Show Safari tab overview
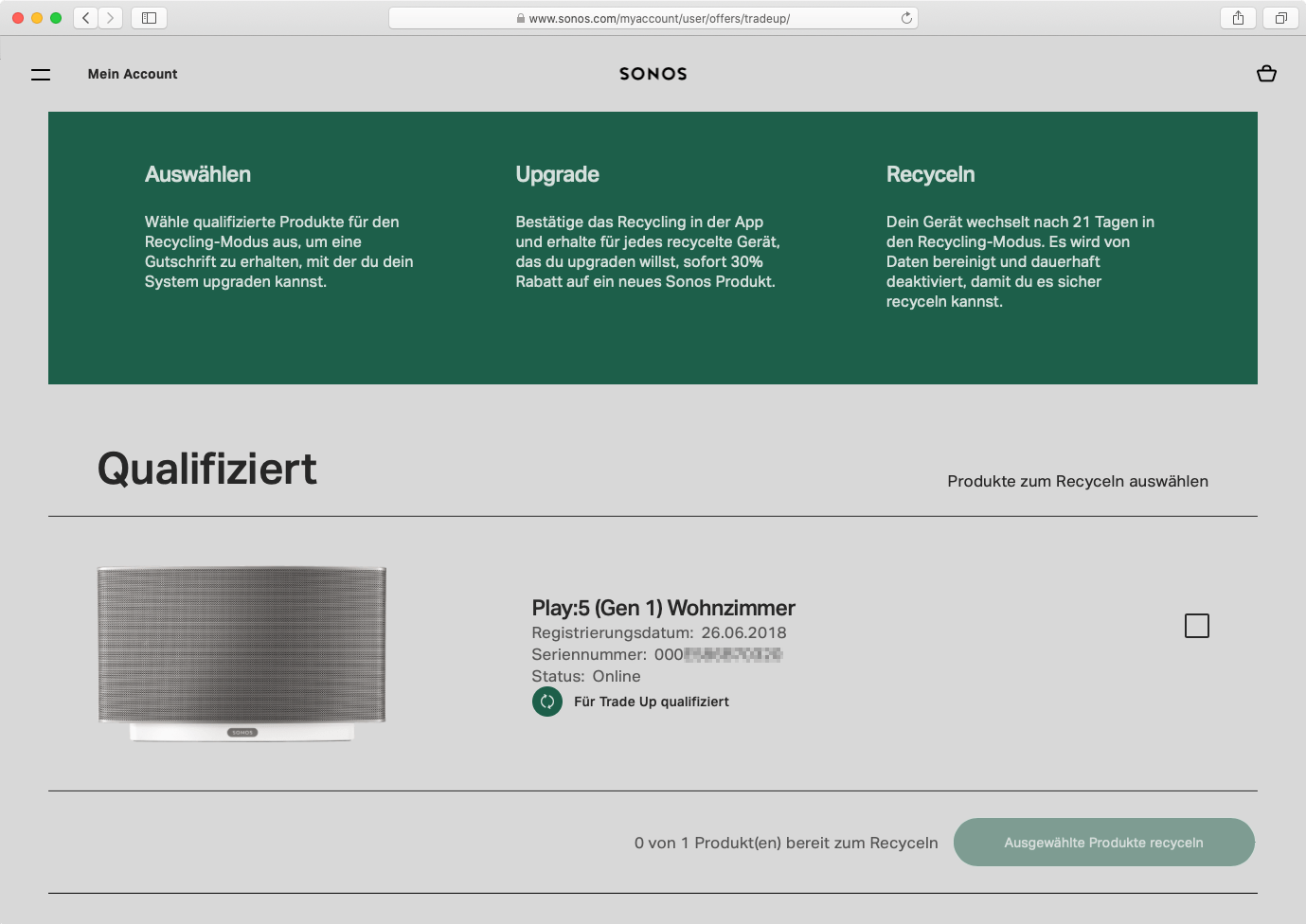The image size is (1306, 924). coord(1280,18)
